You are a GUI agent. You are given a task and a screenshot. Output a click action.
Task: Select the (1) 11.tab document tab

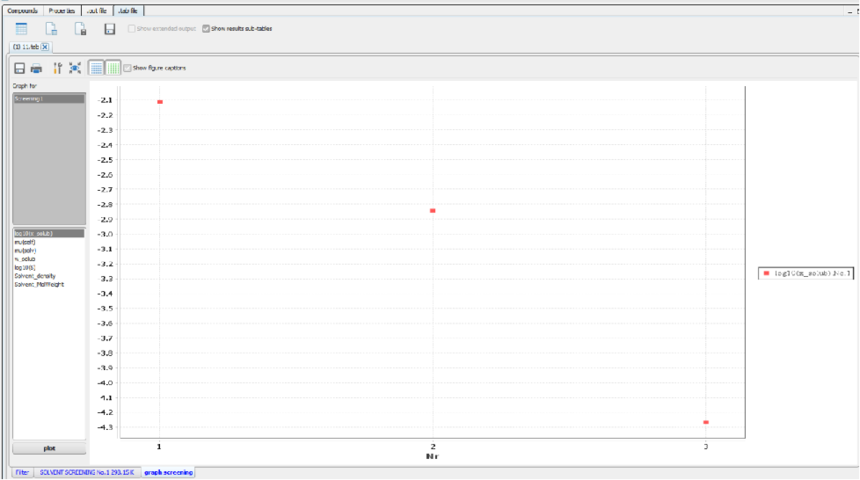coord(26,47)
